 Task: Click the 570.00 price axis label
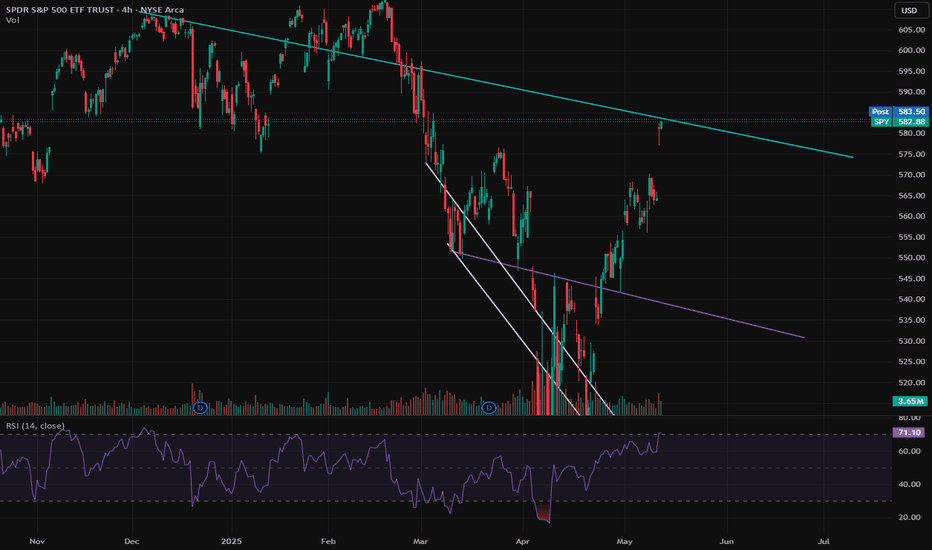911,175
